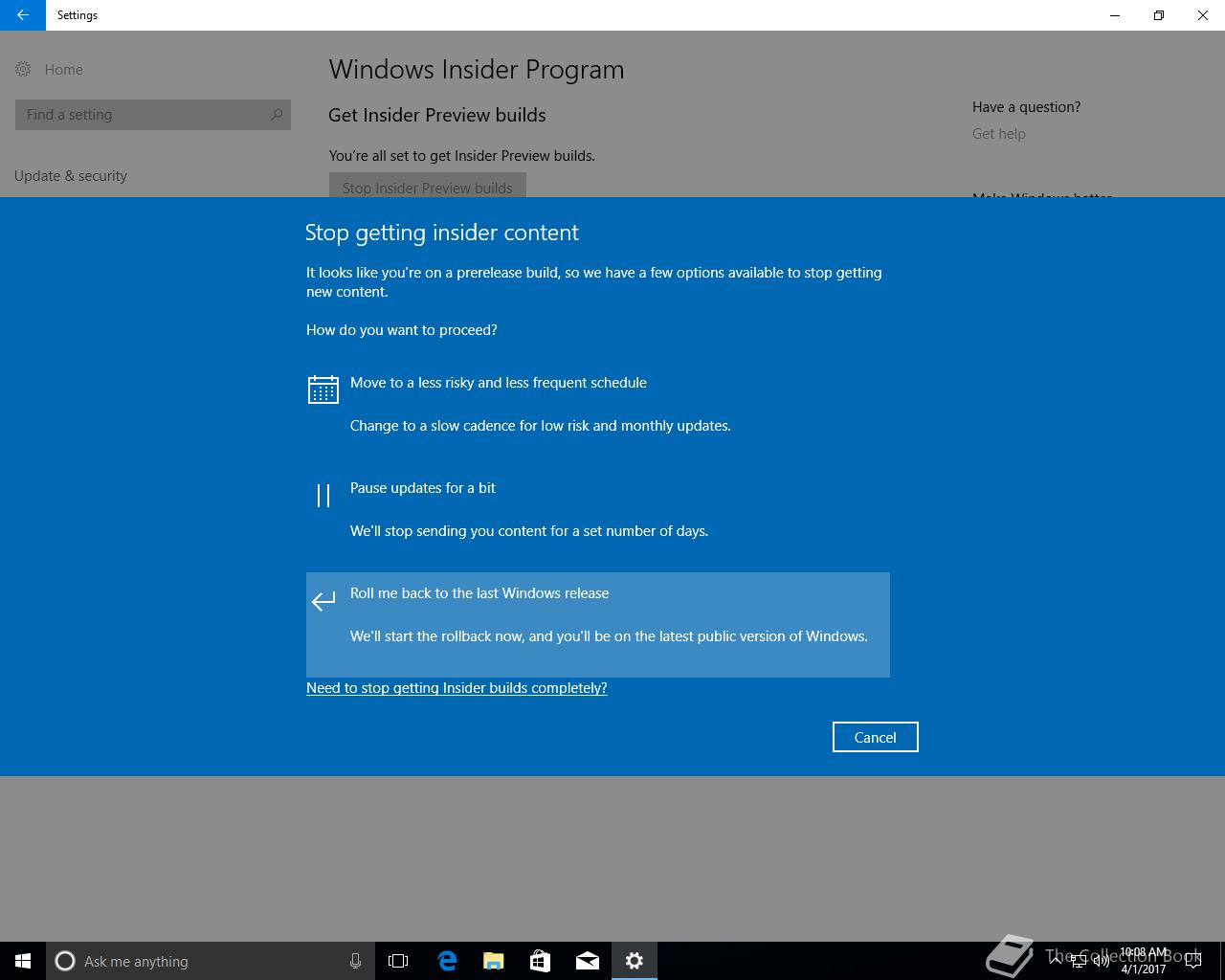Choose Roll me back to last Windows release
The height and width of the screenshot is (980, 1225).
click(x=598, y=625)
